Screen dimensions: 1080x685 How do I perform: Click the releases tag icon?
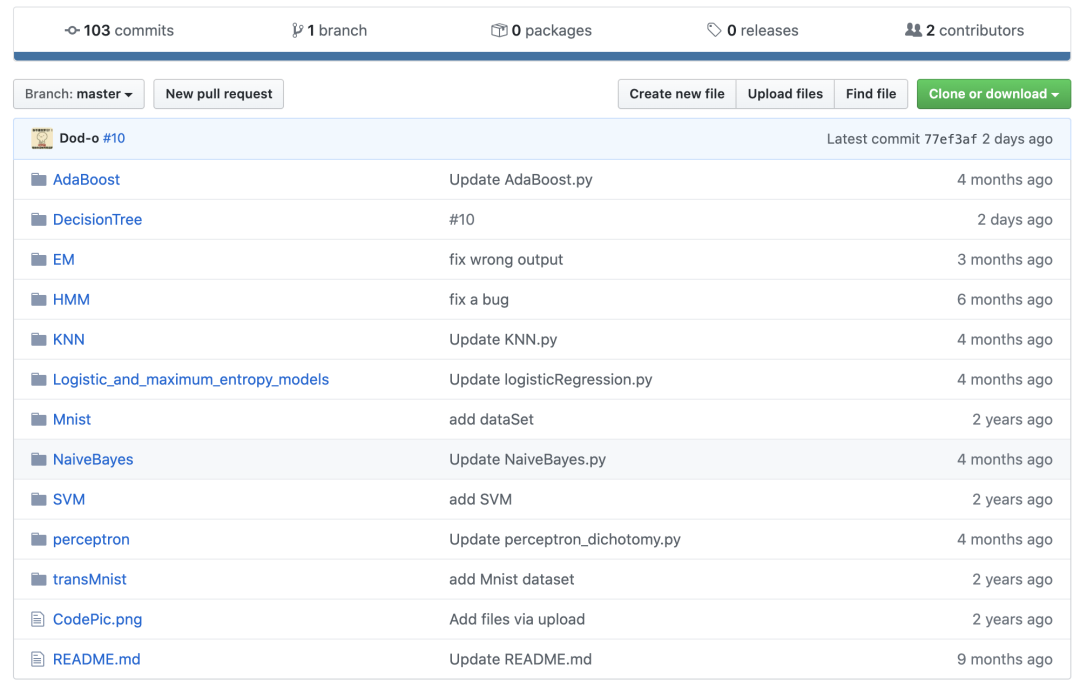tap(714, 31)
